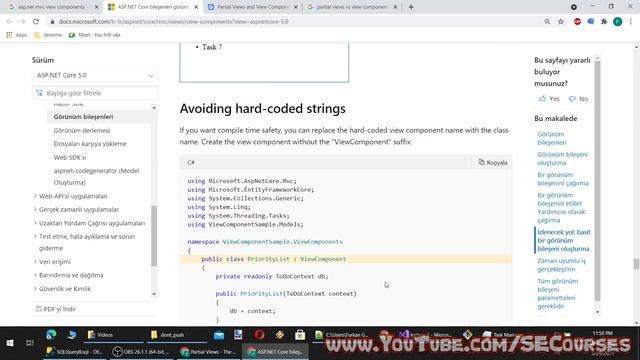Download the PDF with PDF'yi indir
This screenshot has height=360, width=640.
click(x=56, y=309)
